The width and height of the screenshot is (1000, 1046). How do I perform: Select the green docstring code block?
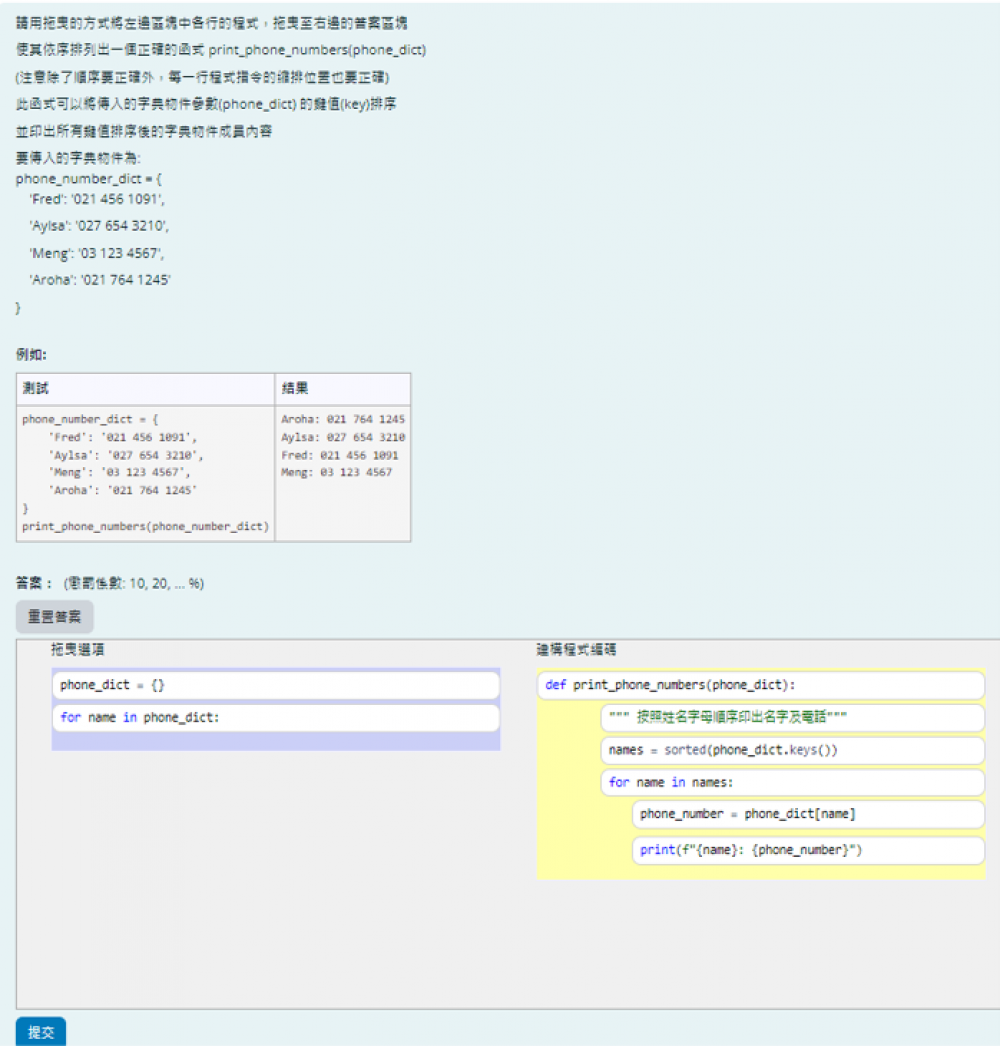792,718
